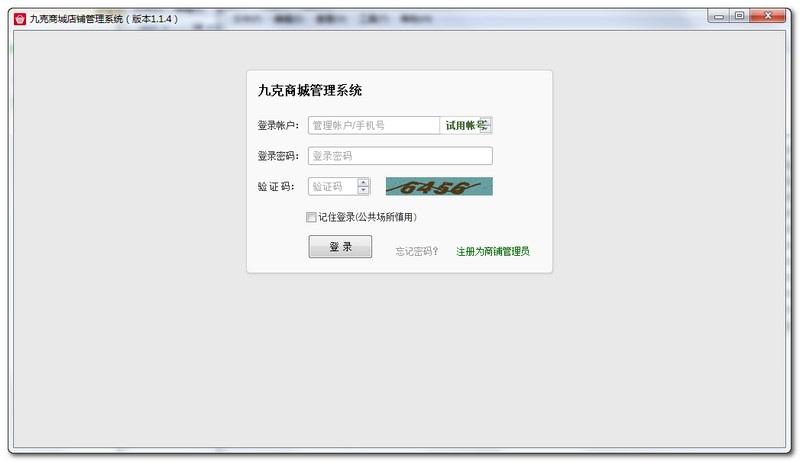The width and height of the screenshot is (800, 462).
Task: Click the 登录密码: label text
Action: pos(278,156)
